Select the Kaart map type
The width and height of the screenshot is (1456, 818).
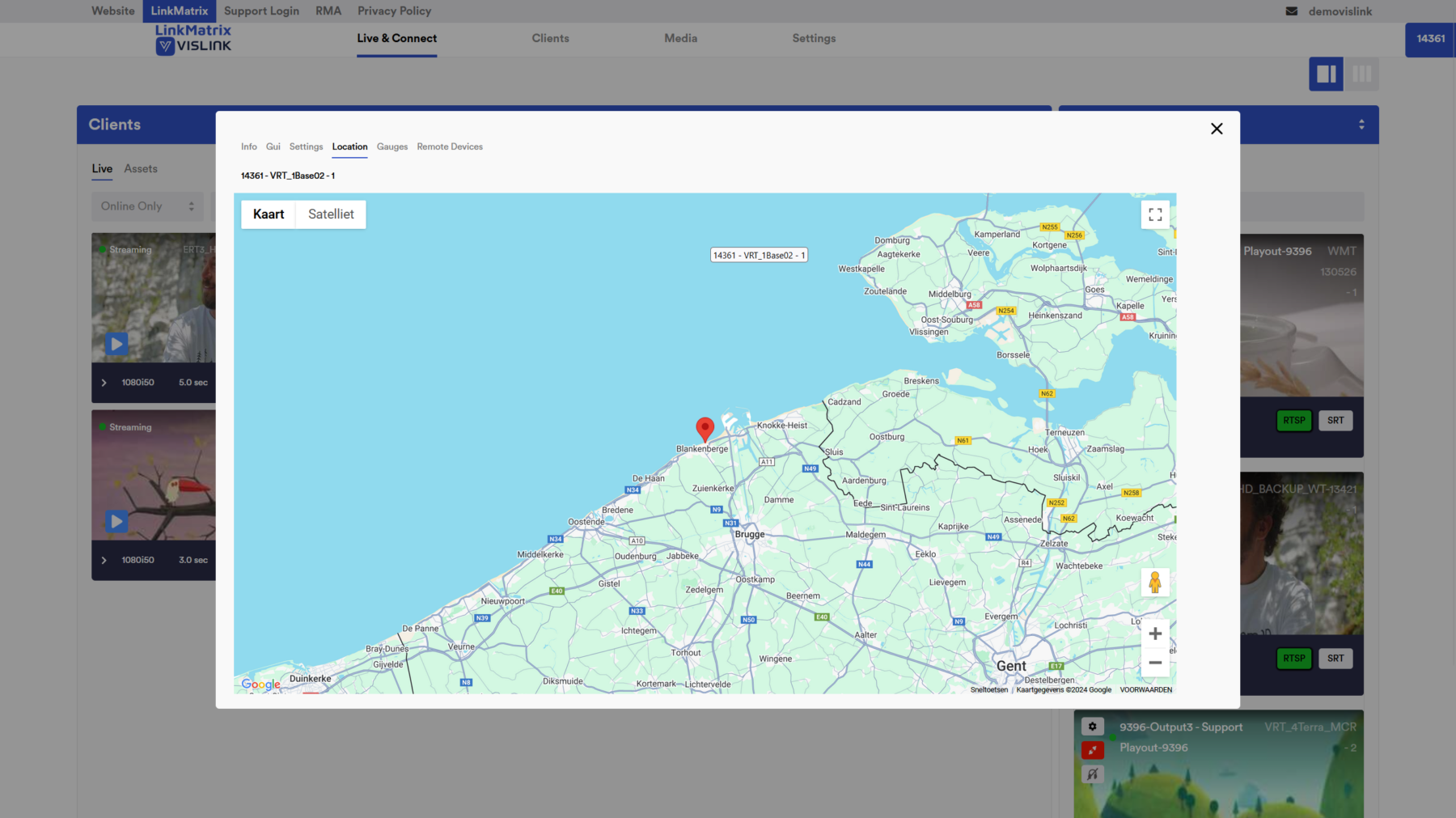point(269,214)
